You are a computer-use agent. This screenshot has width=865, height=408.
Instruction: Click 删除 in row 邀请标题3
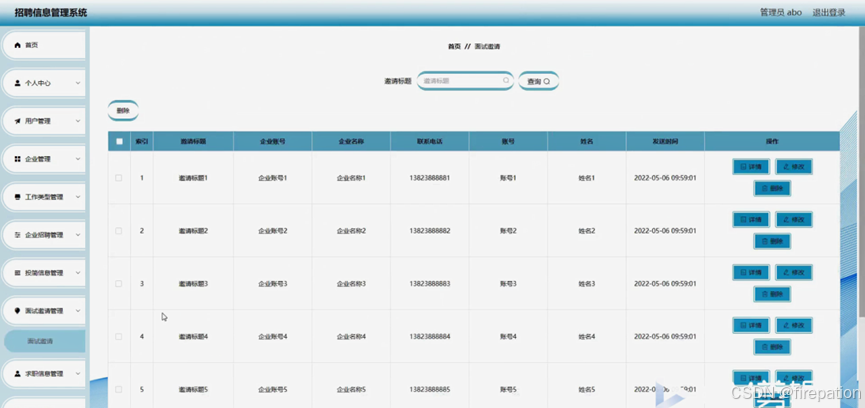click(772, 294)
